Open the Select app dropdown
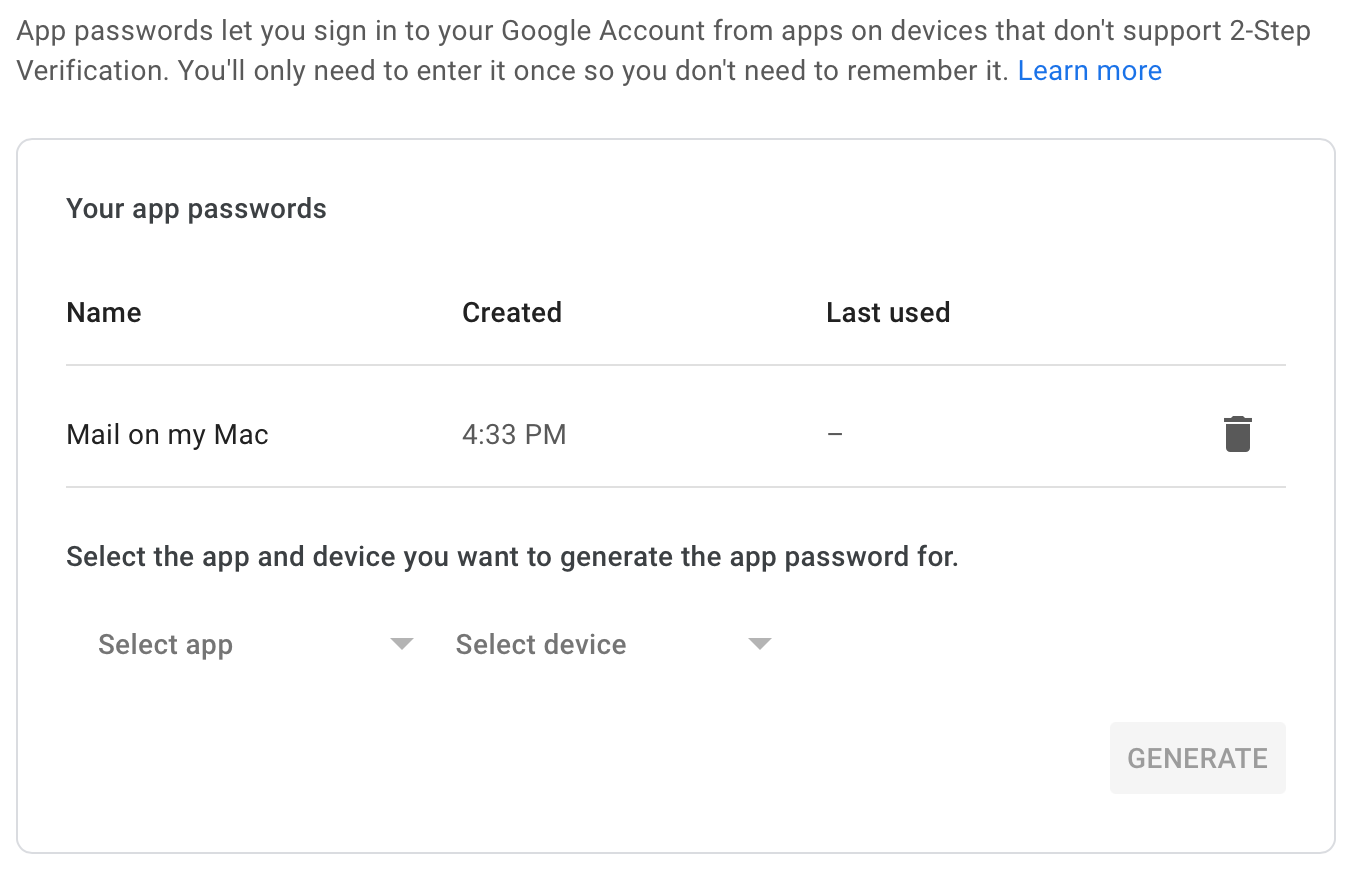The image size is (1358, 876). (x=255, y=645)
